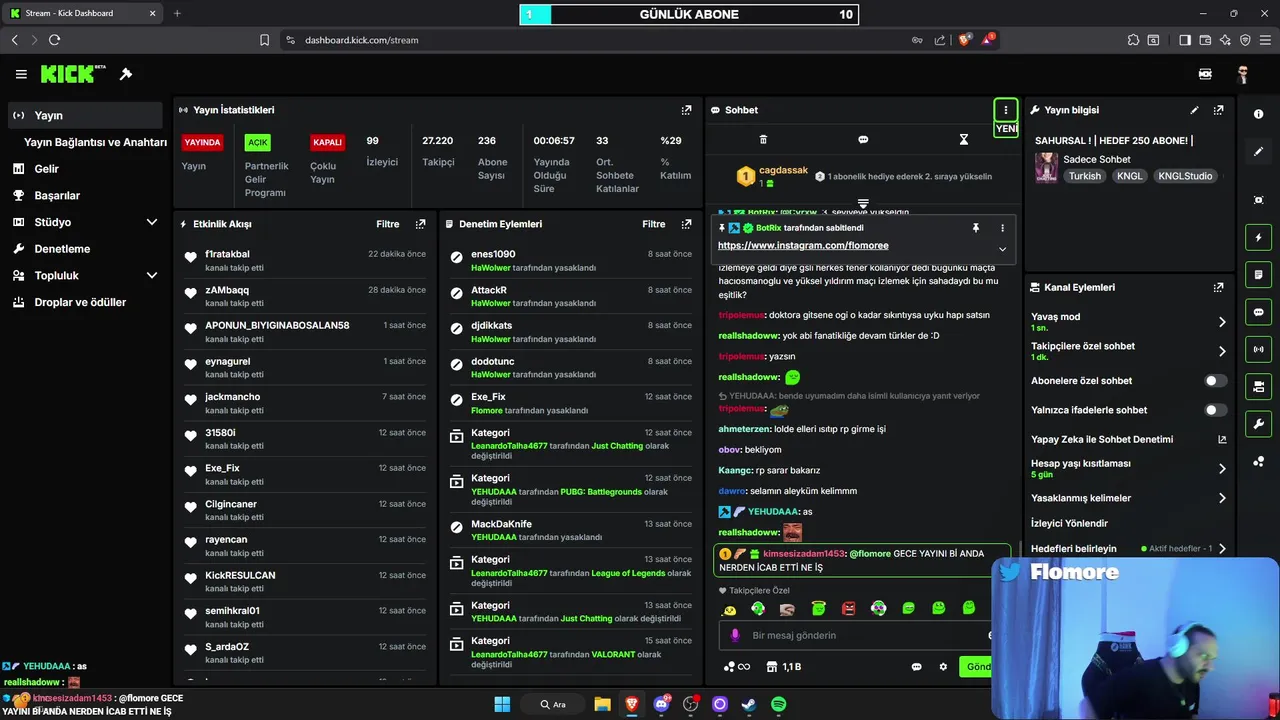
Task: Click the message input field
Action: pos(865,635)
